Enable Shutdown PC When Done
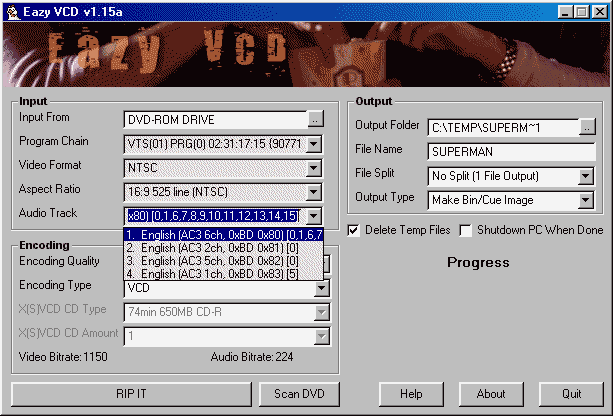This screenshot has height=416, width=613. [x=466, y=230]
